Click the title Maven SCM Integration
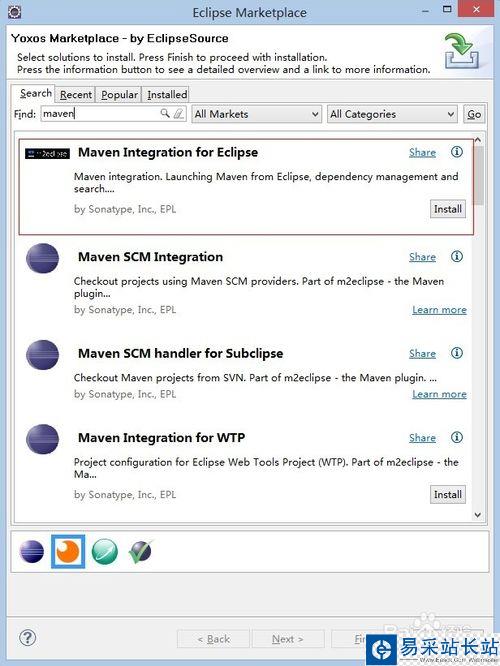 pos(150,257)
